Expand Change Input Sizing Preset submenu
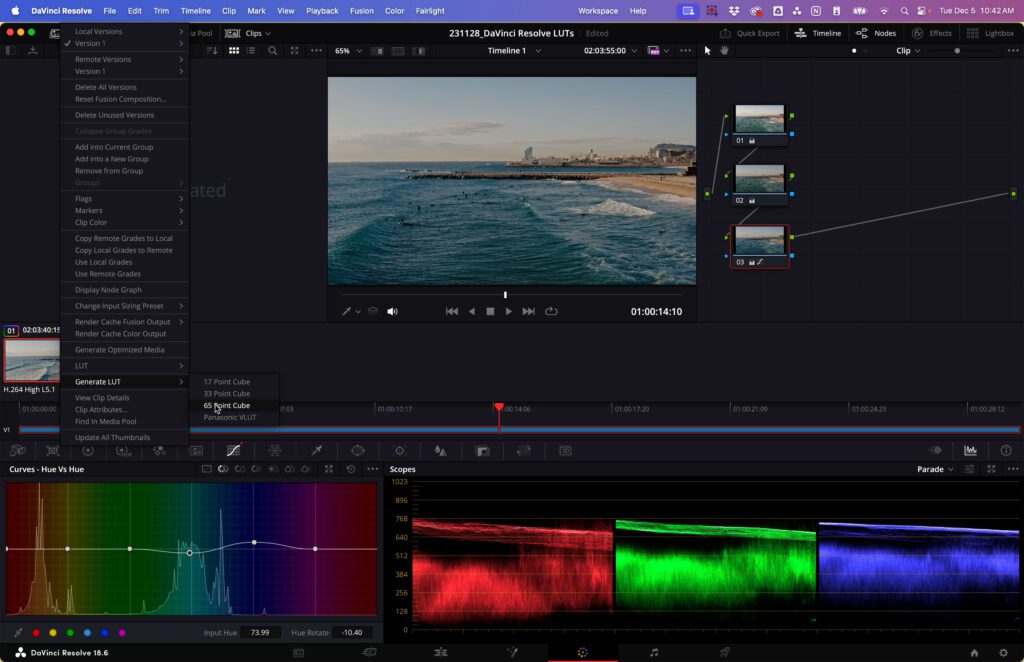 point(124,306)
